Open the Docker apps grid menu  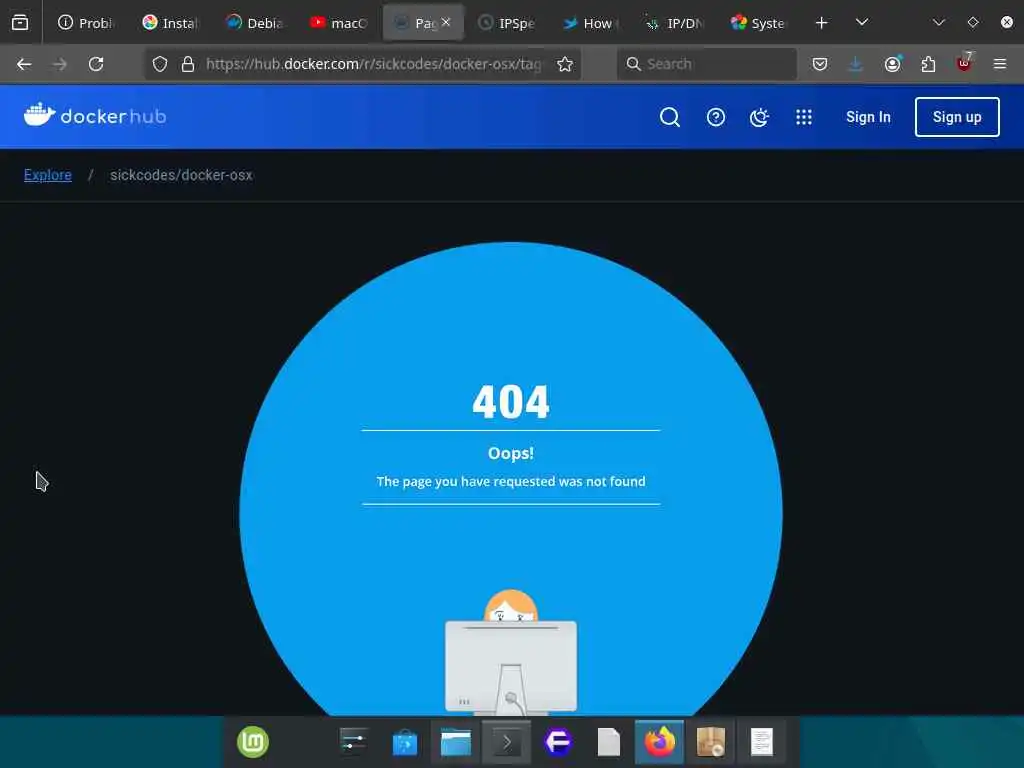[x=804, y=117]
